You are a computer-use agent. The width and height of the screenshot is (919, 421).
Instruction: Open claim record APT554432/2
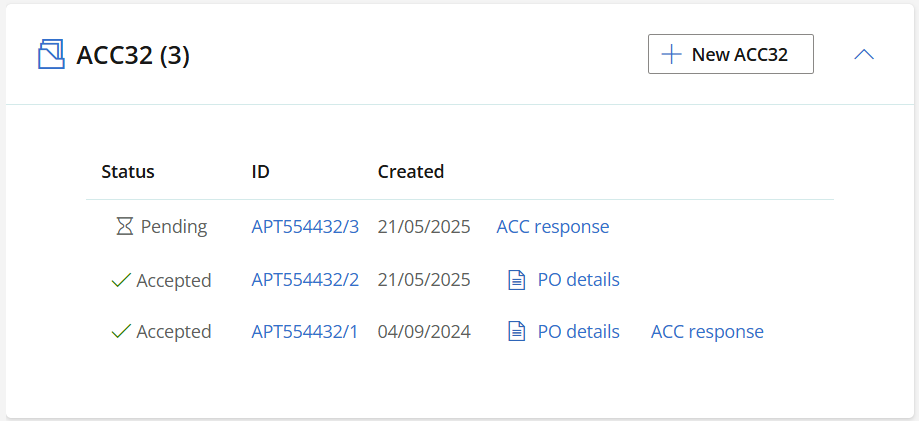pos(305,280)
